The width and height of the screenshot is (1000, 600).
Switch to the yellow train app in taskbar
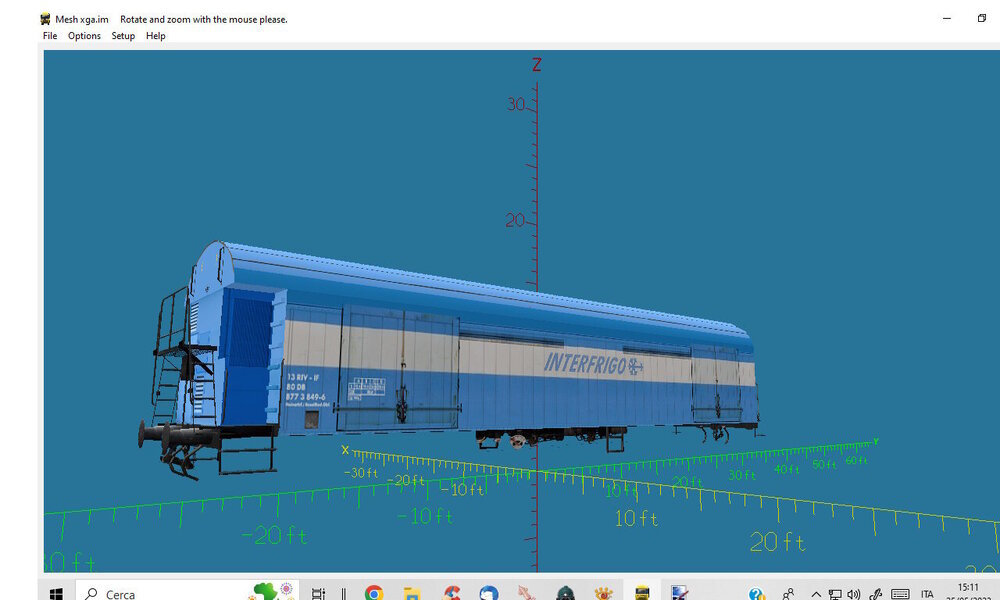642,593
